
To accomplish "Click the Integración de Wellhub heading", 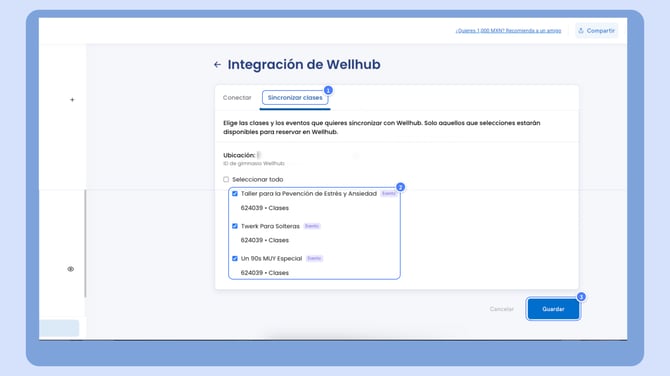I will point(304,65).
